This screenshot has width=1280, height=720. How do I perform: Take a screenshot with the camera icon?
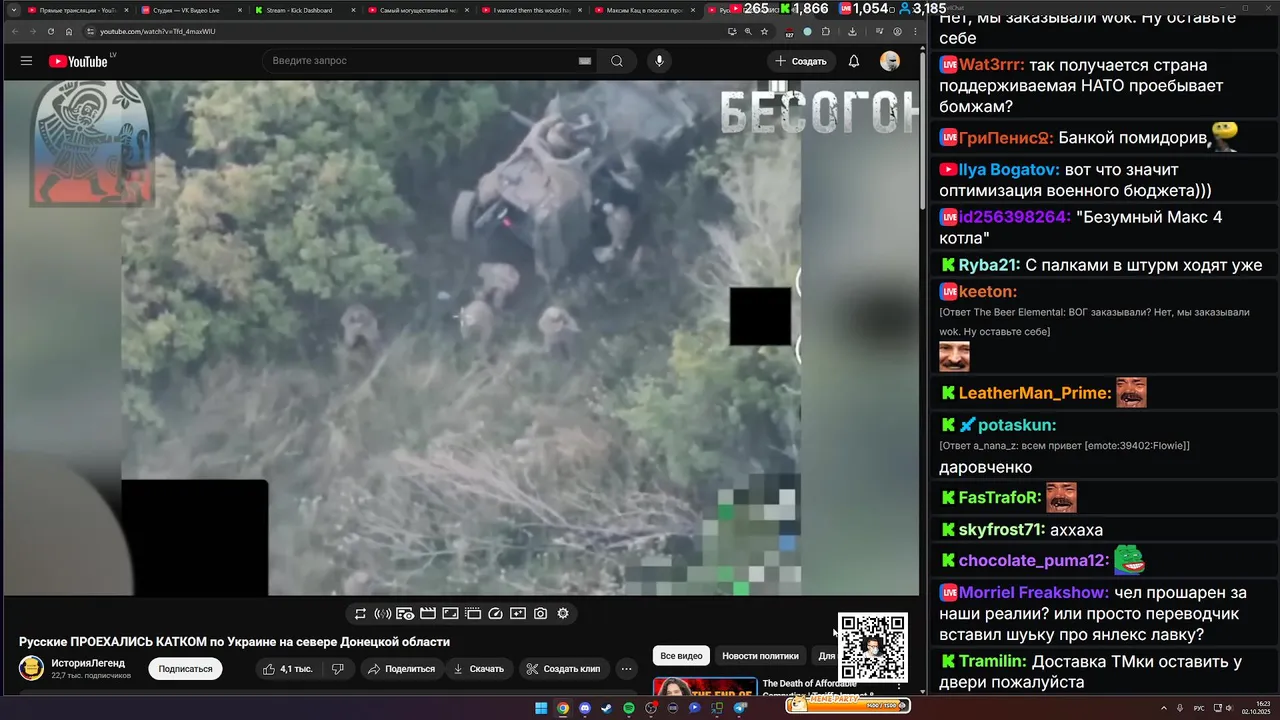click(540, 614)
